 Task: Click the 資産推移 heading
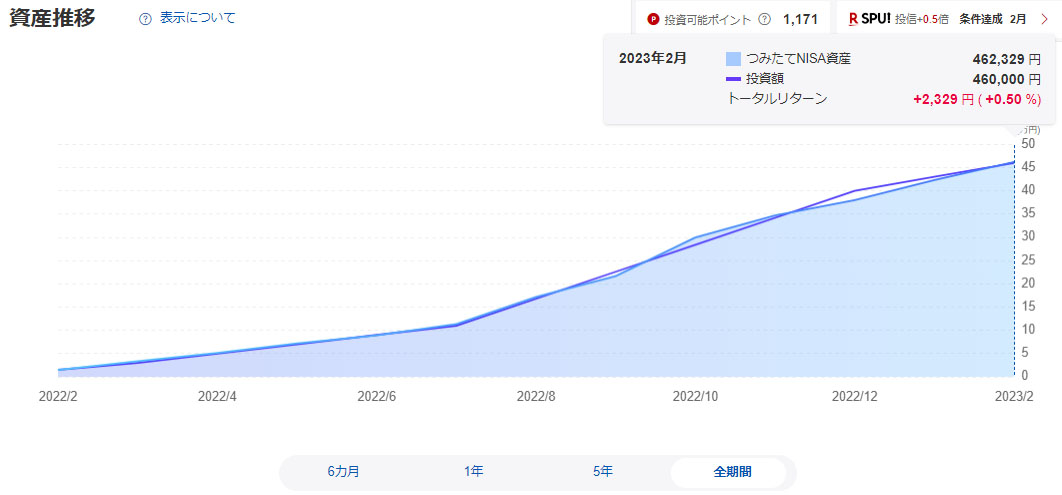pyautogui.click(x=52, y=18)
